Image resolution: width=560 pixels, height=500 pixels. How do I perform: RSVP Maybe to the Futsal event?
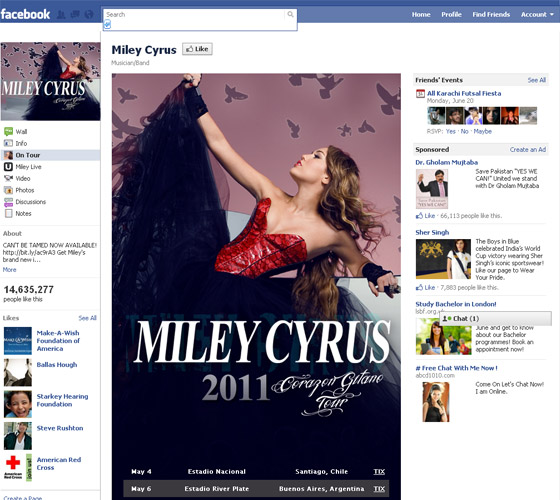coord(482,131)
